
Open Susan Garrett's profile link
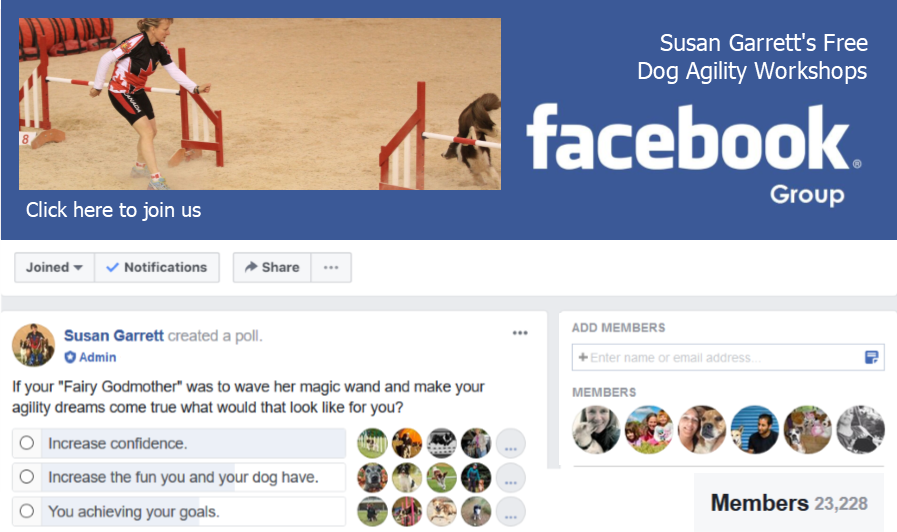114,335
